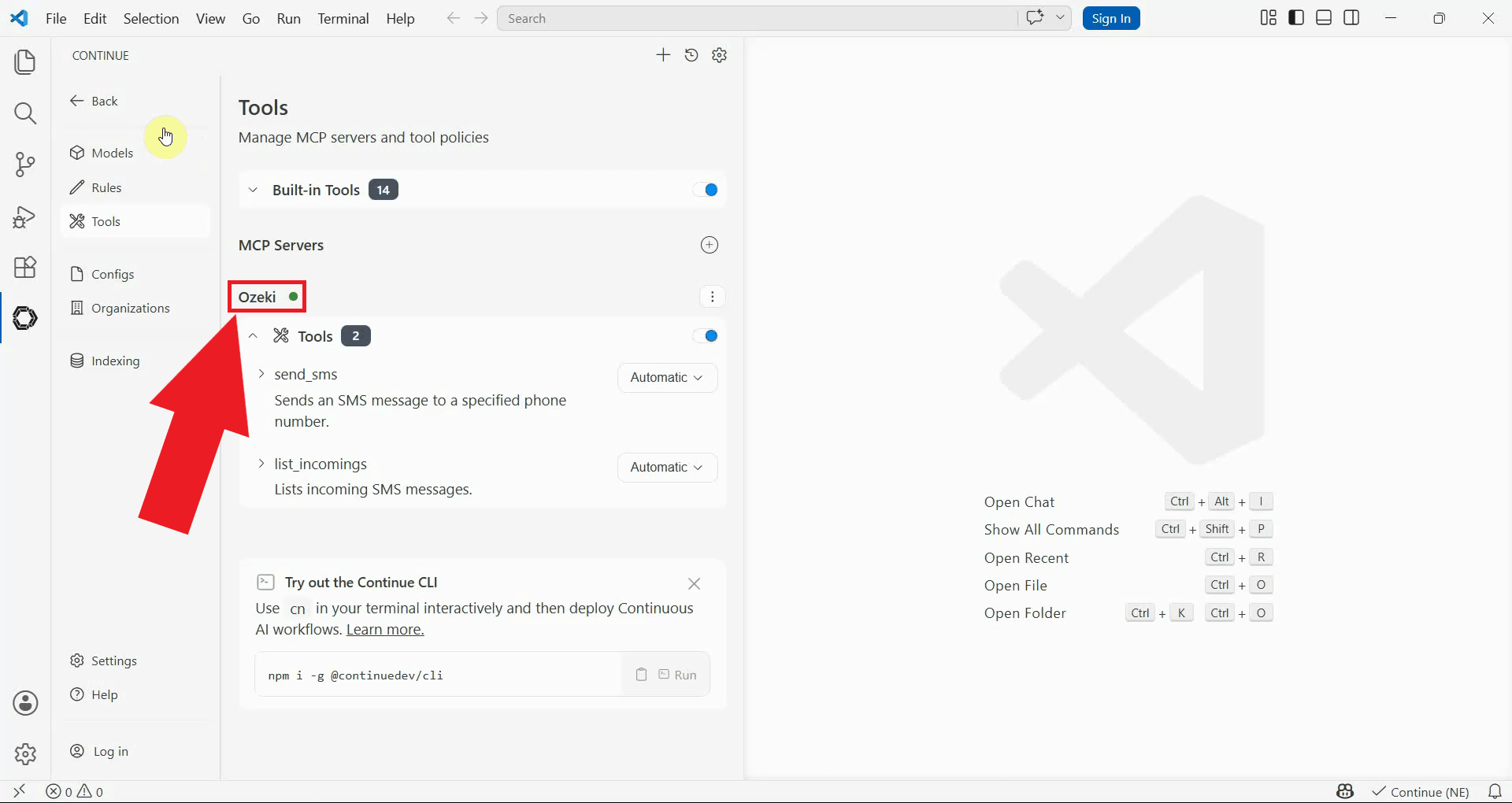Open the Run menu
Screen dimensions: 1512x803
(x=288, y=18)
